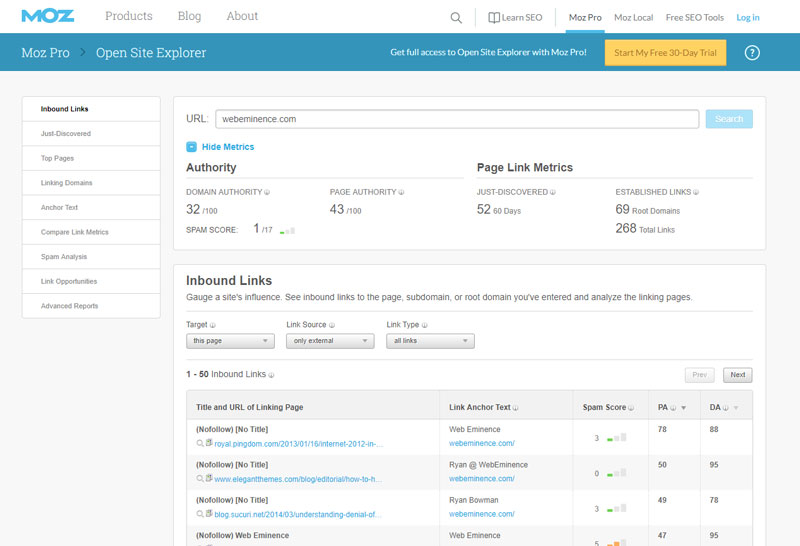Click spam score bar in elegantthemes.com row
This screenshot has width=800, height=546.
pos(617,473)
